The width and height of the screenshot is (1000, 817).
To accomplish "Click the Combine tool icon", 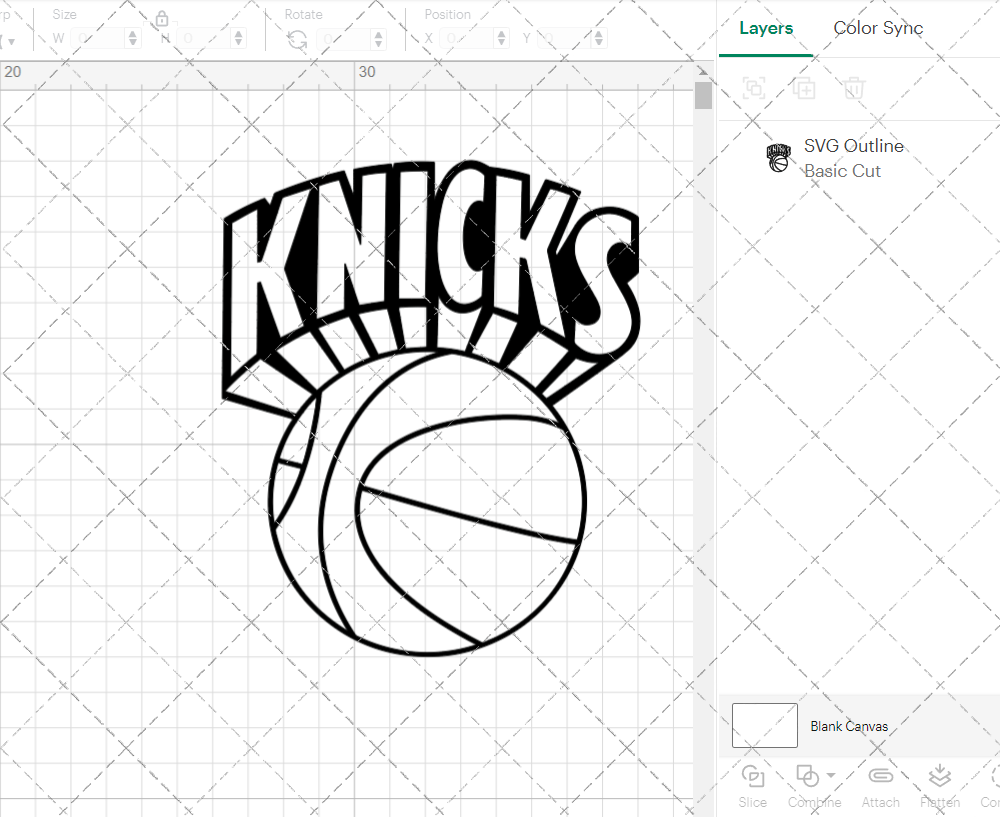I will point(808,778).
